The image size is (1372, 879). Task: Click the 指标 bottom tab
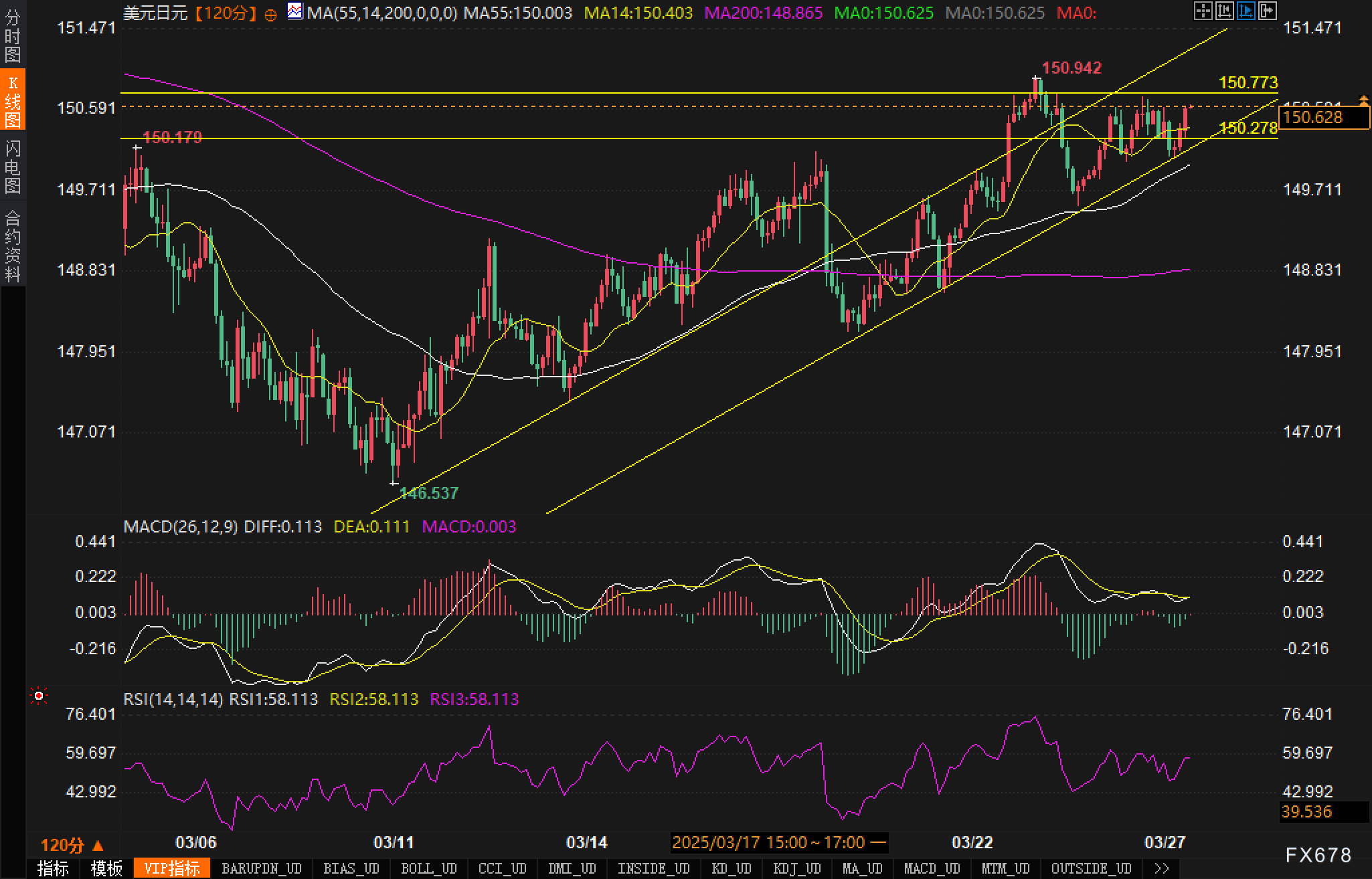(53, 868)
